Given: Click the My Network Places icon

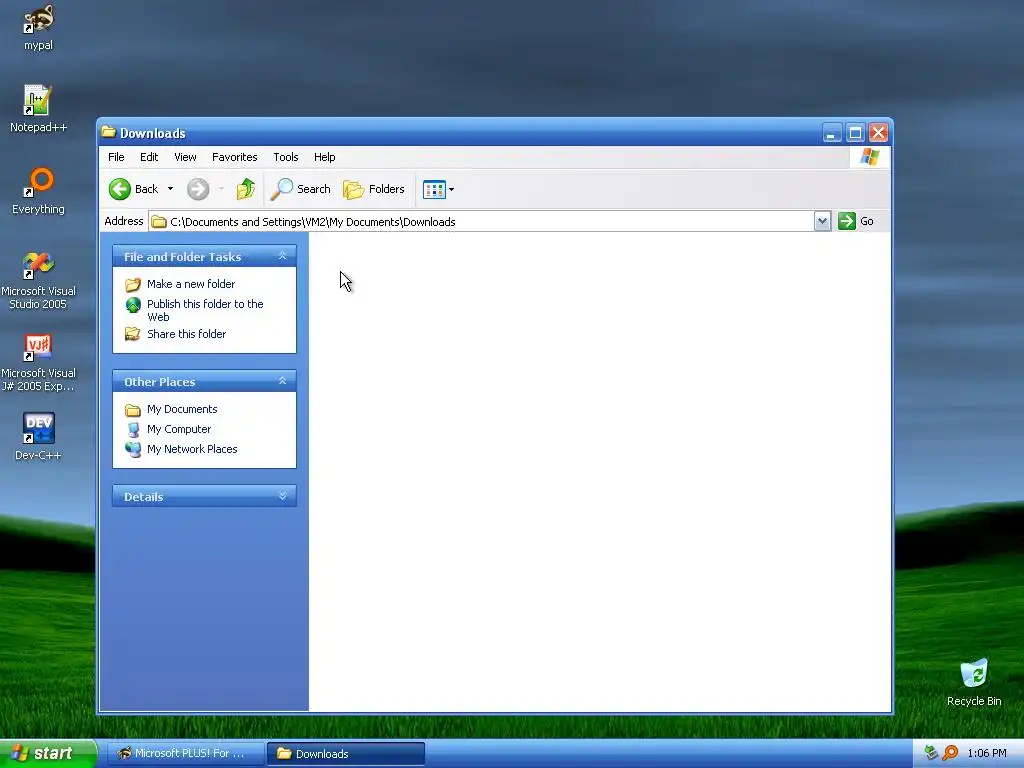Looking at the screenshot, I should click(x=133, y=449).
